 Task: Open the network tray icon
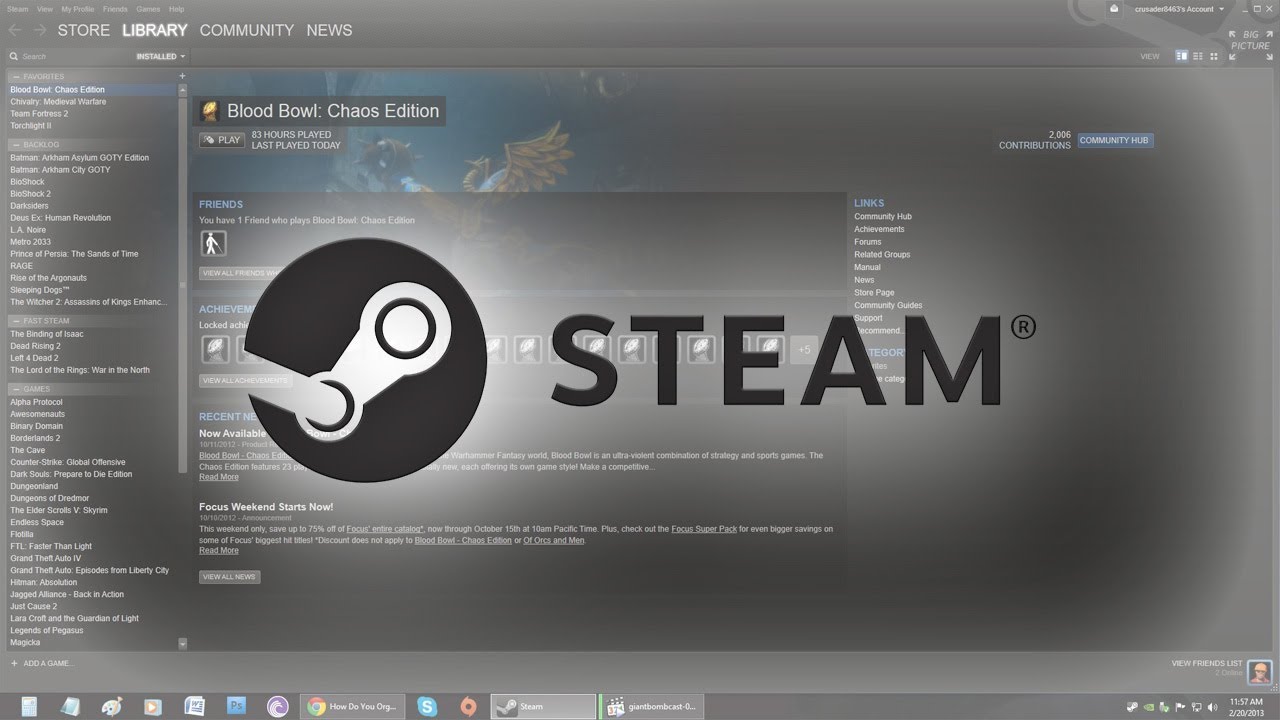pyautogui.click(x=1197, y=706)
